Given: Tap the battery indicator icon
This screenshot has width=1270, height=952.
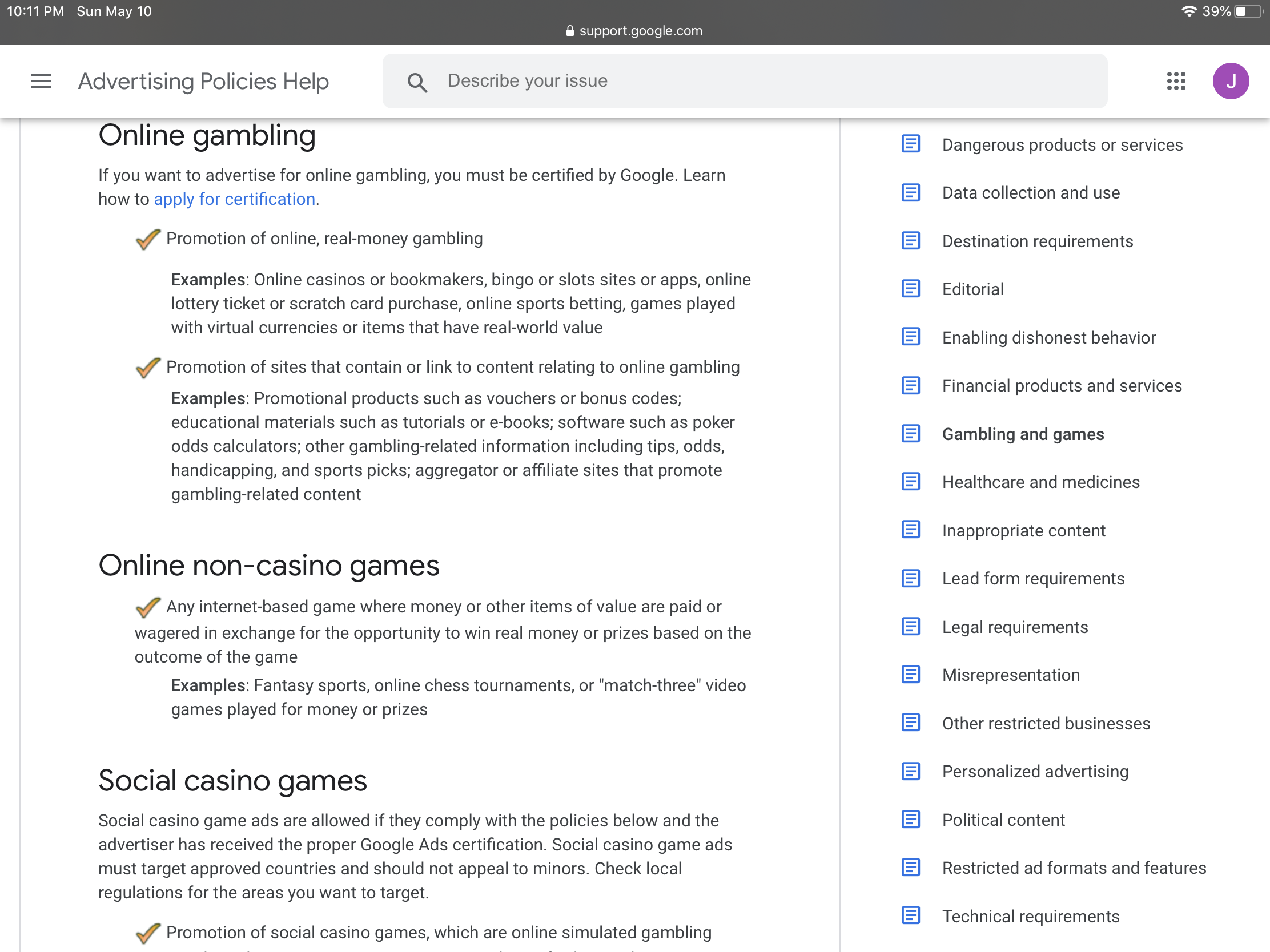Looking at the screenshot, I should (1249, 11).
